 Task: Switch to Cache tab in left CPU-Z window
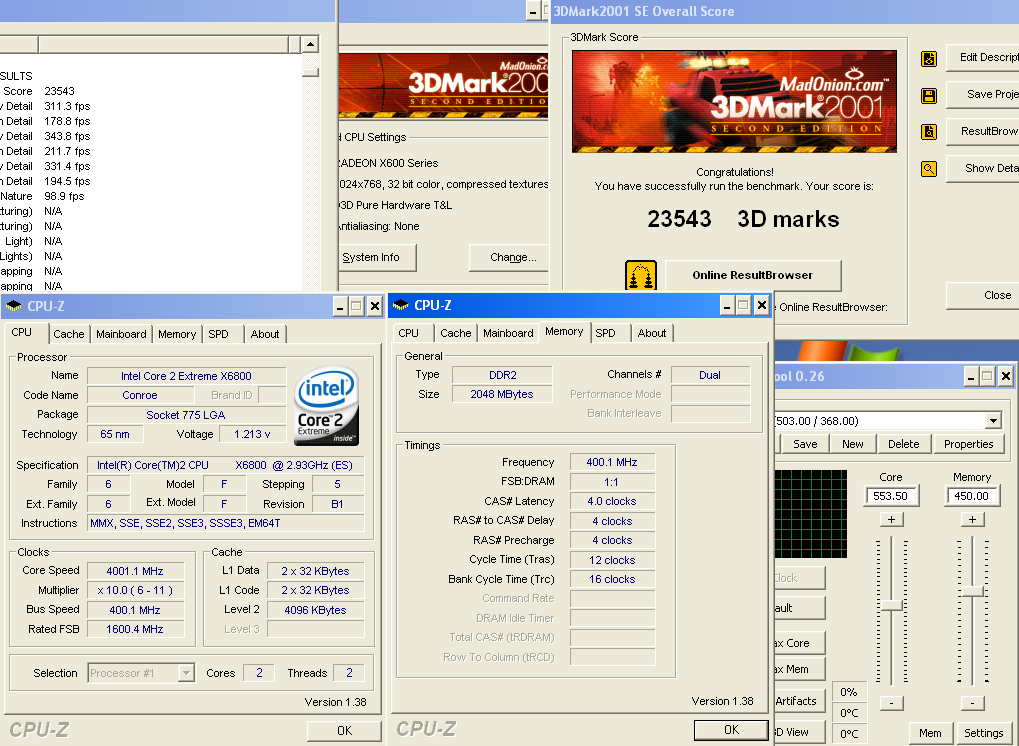coord(69,334)
